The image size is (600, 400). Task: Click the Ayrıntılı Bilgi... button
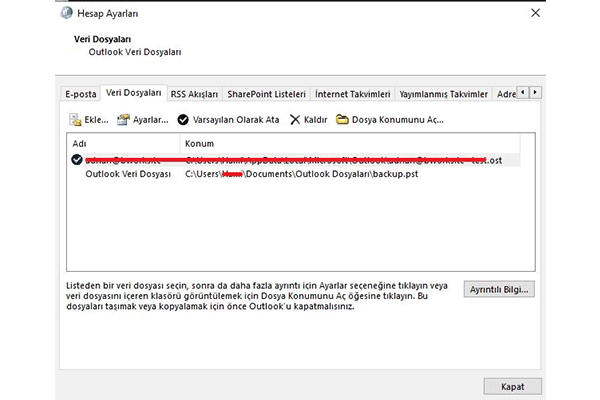coord(499,289)
